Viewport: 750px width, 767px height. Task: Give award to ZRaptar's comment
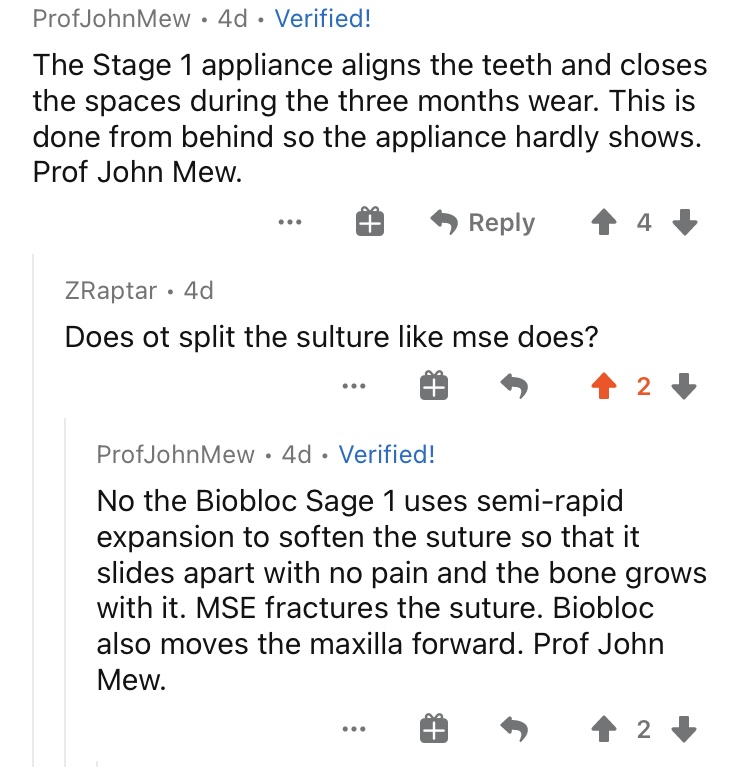point(434,385)
